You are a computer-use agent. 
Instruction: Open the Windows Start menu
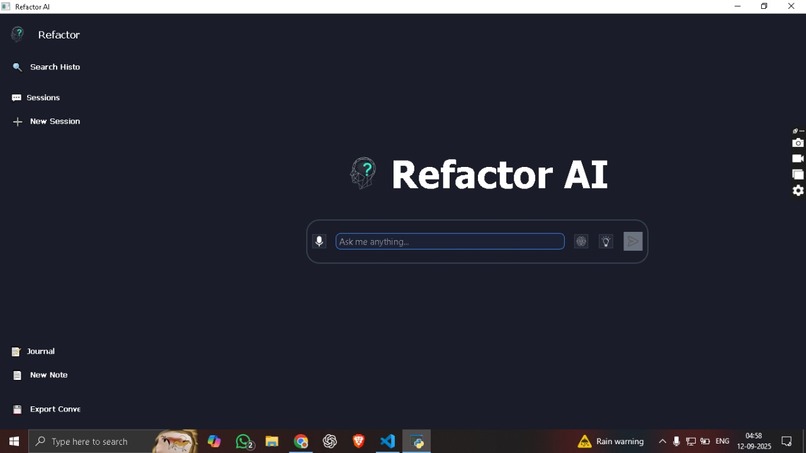14,441
